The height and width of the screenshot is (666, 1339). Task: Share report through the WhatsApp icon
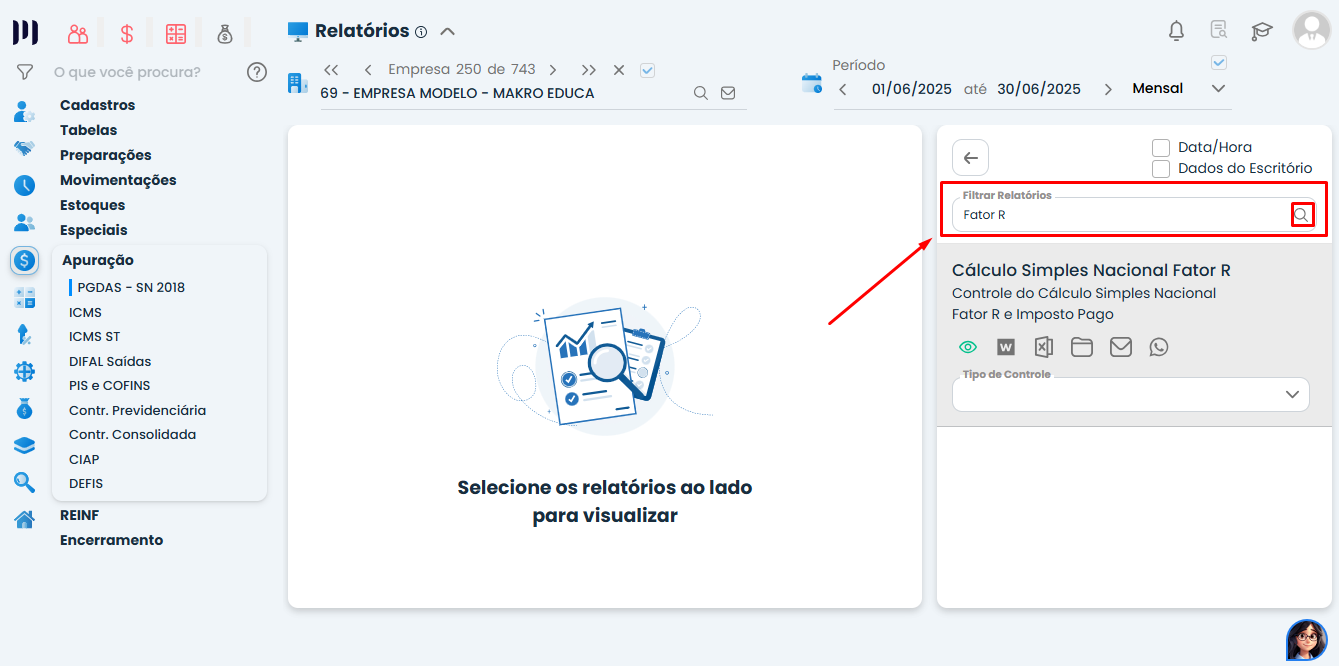[x=1159, y=347]
